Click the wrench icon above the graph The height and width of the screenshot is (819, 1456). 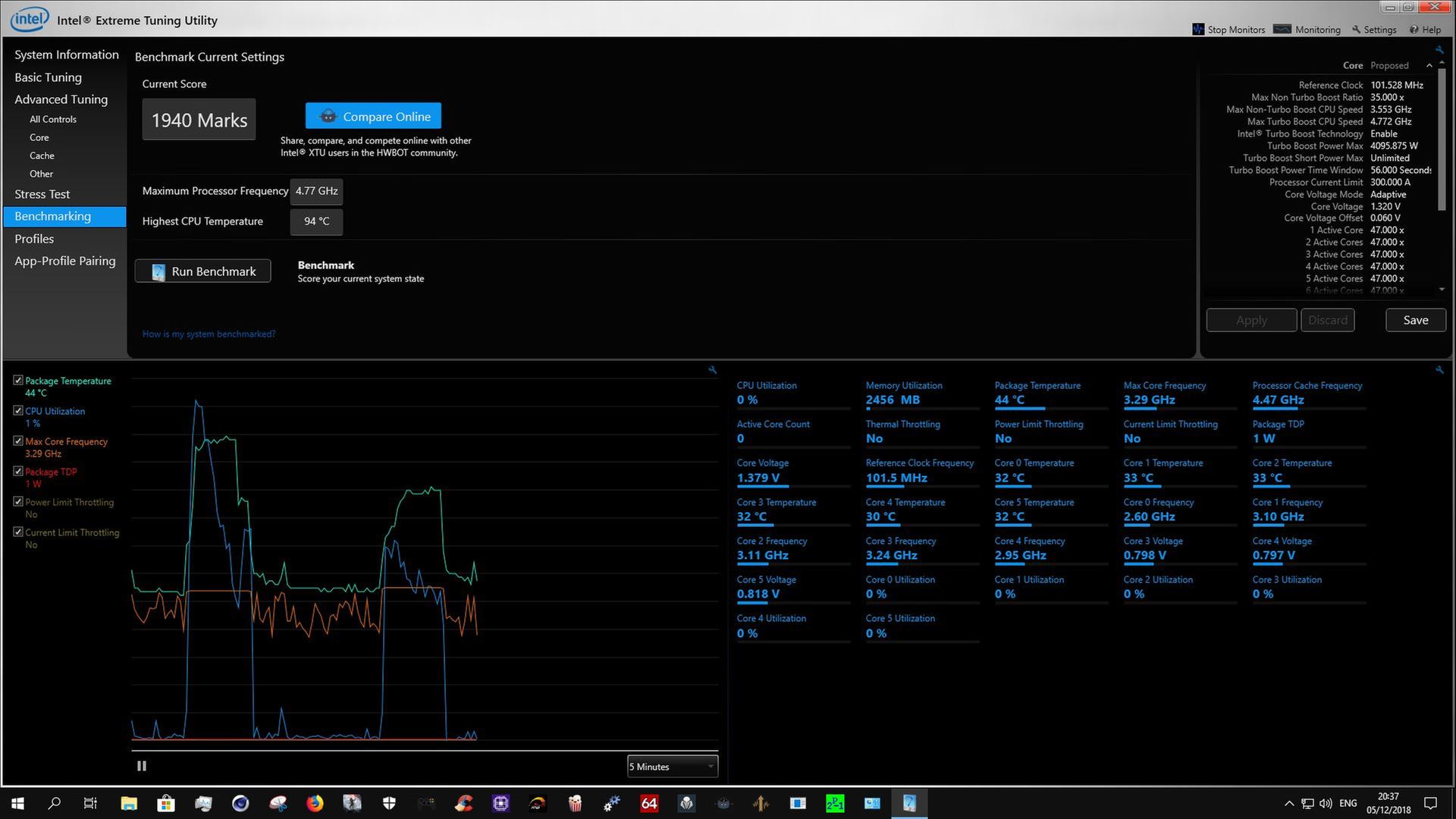(712, 370)
